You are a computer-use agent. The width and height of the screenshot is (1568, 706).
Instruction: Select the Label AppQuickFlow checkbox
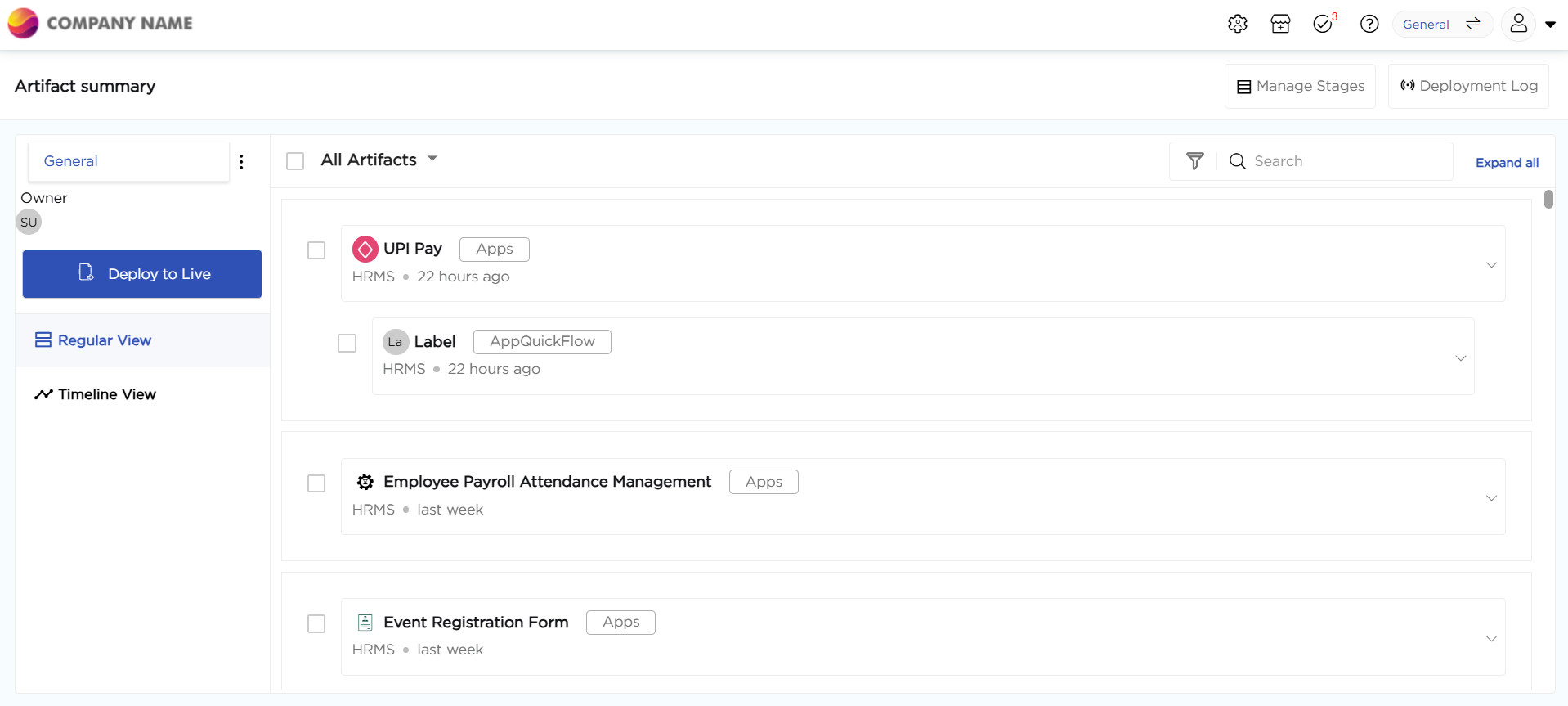[347, 343]
